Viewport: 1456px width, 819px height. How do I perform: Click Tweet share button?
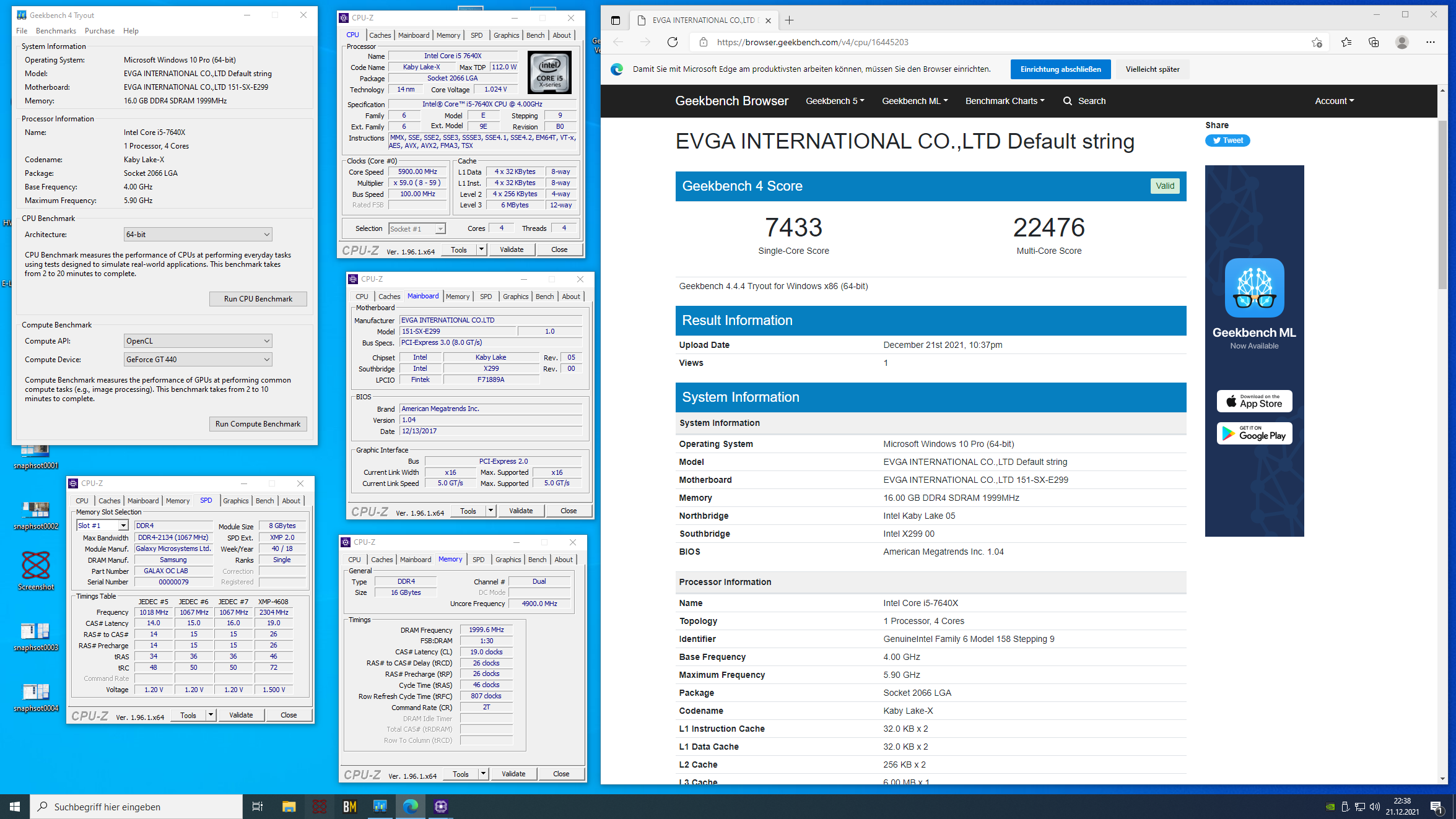coord(1227,141)
